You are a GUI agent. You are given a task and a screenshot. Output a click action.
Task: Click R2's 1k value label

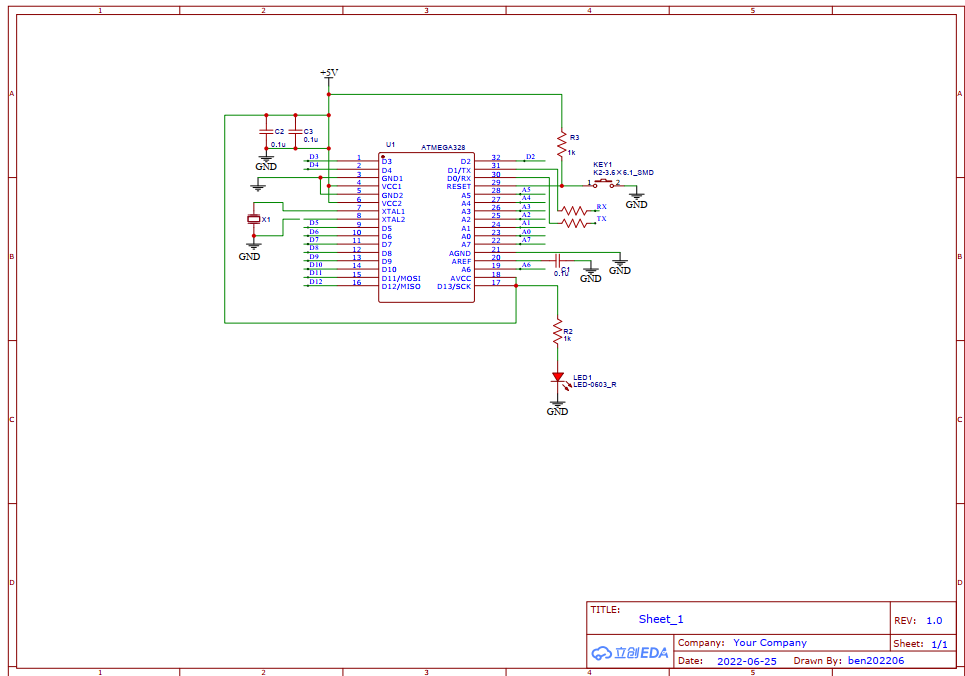567,339
